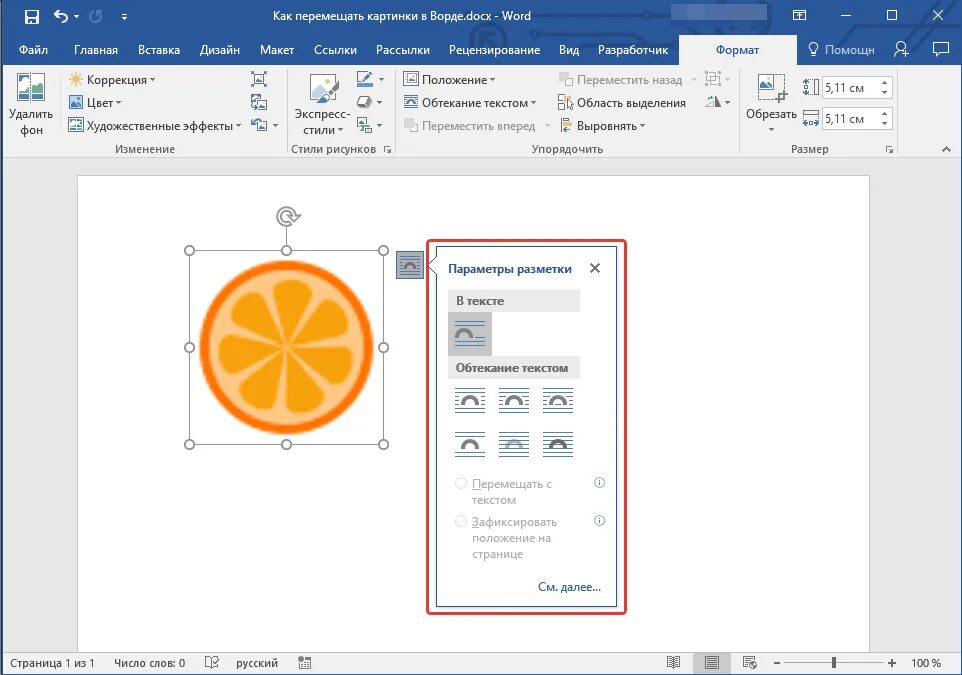Screen dimensions: 962x675
Task: Click Удалить фон button
Action: [x=31, y=104]
